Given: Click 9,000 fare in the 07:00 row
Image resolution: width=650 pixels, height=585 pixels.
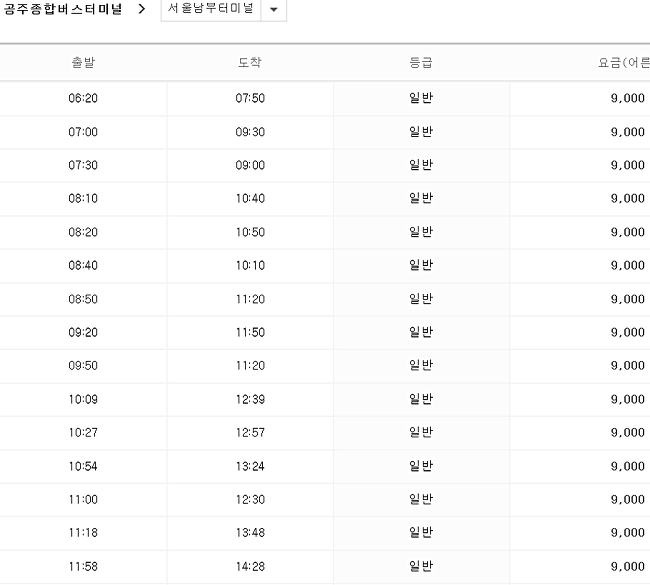Looking at the screenshot, I should coord(628,132).
